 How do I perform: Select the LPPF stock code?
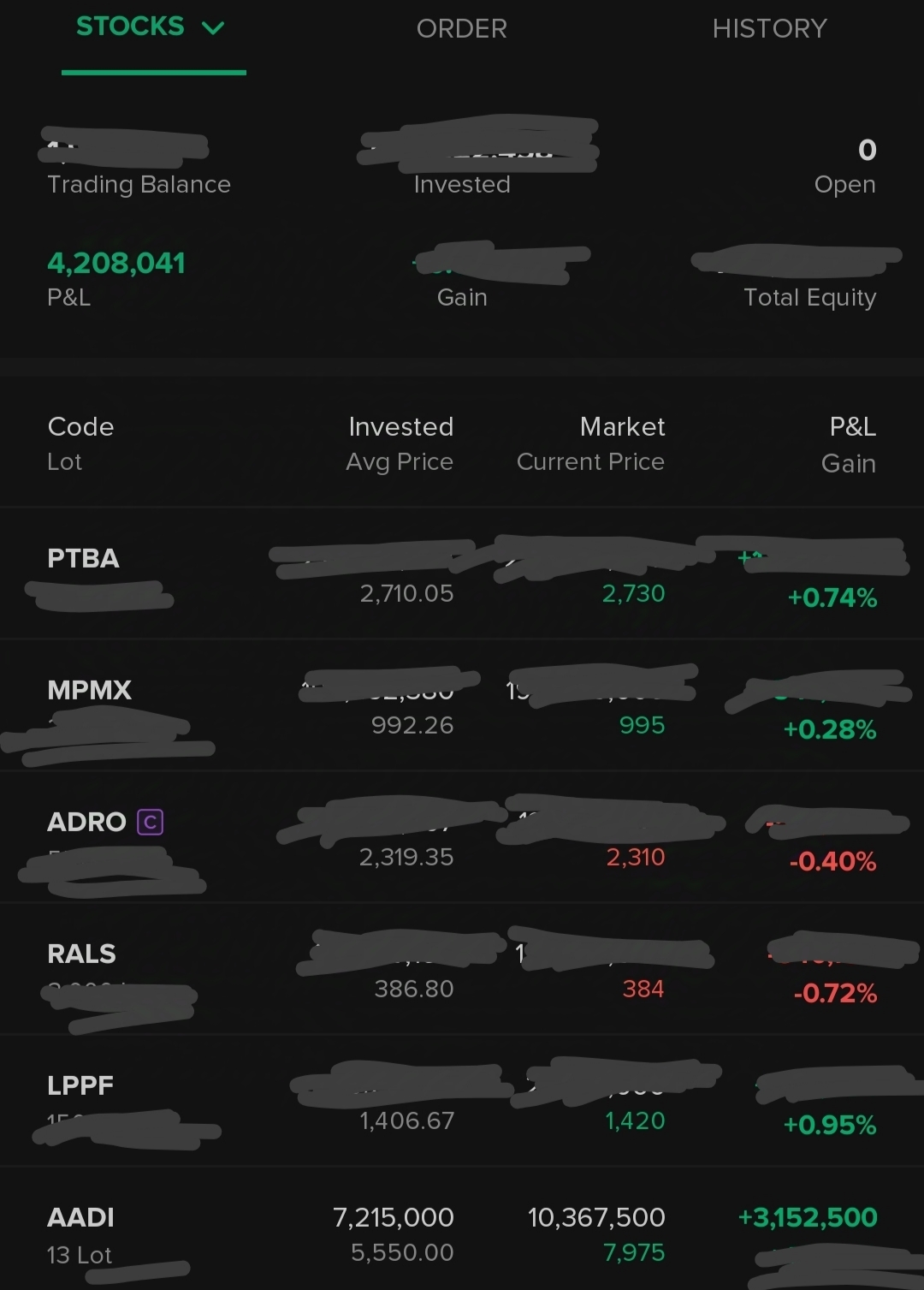tap(80, 1086)
